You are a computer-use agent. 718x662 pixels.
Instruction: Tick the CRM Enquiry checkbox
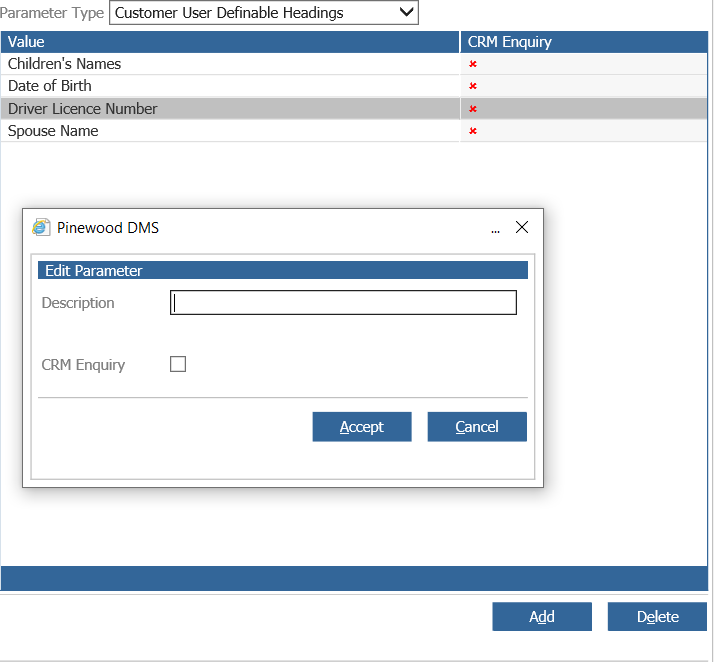tap(178, 364)
